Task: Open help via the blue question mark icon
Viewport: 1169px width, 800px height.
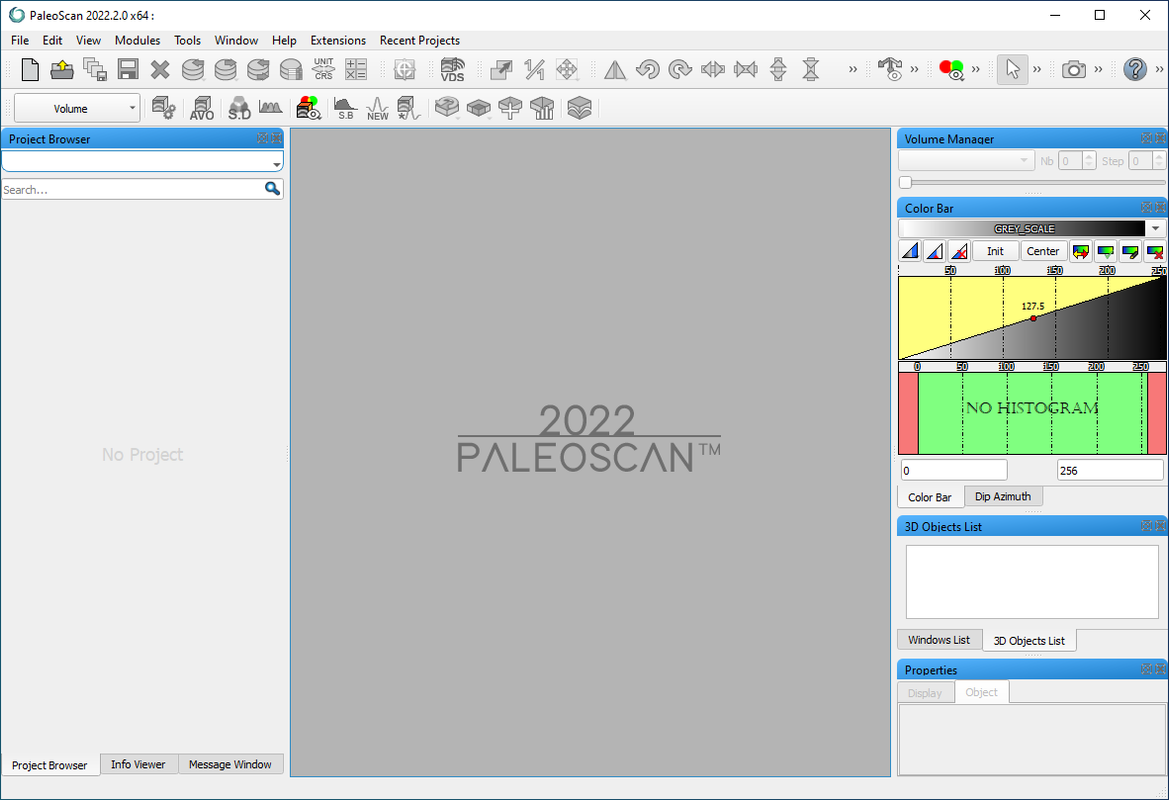Action: (x=1135, y=69)
